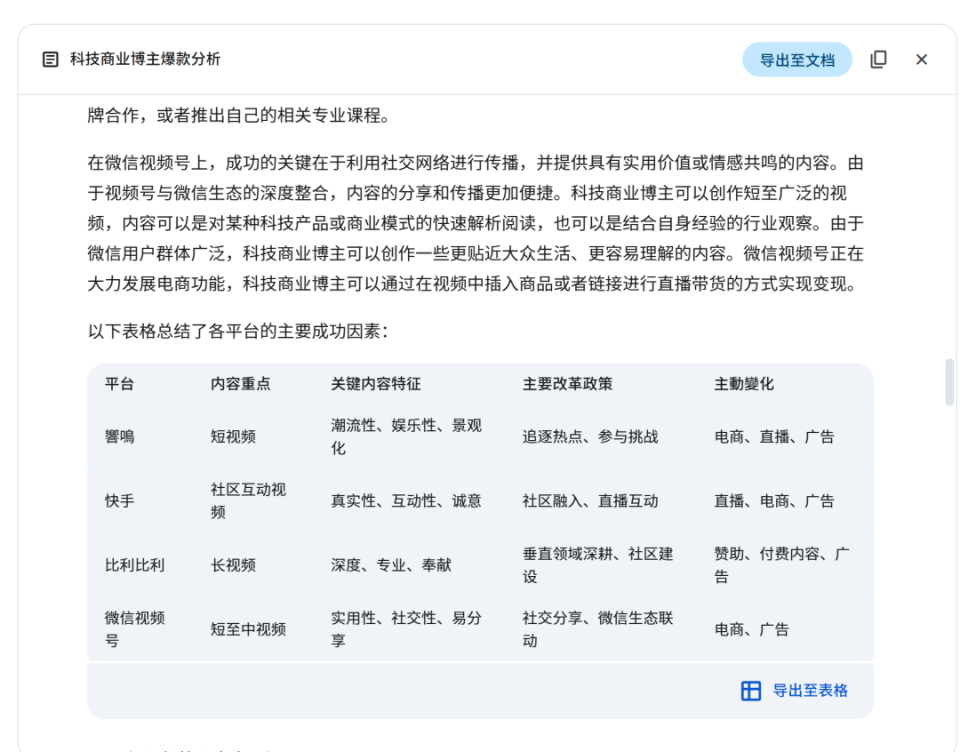Screen dimensions: 960x752
Task: Click the 平台 column header
Action: click(x=119, y=384)
